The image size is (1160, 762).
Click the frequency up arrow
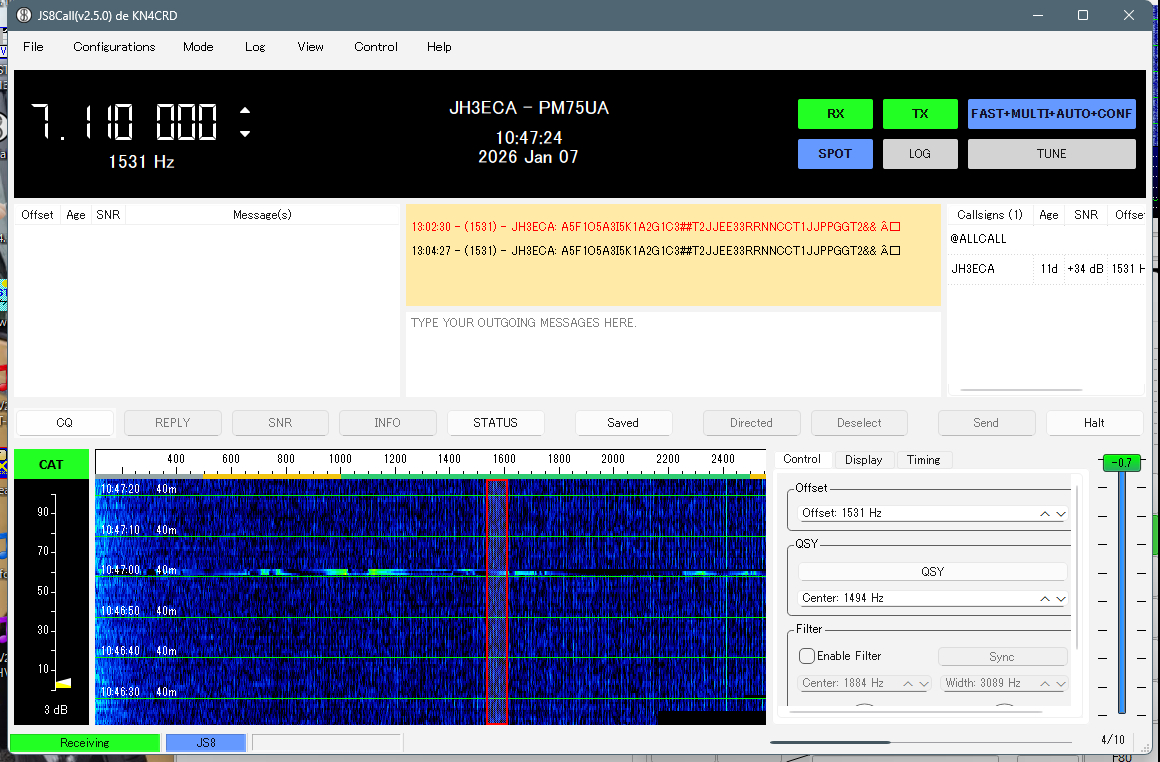(x=245, y=110)
